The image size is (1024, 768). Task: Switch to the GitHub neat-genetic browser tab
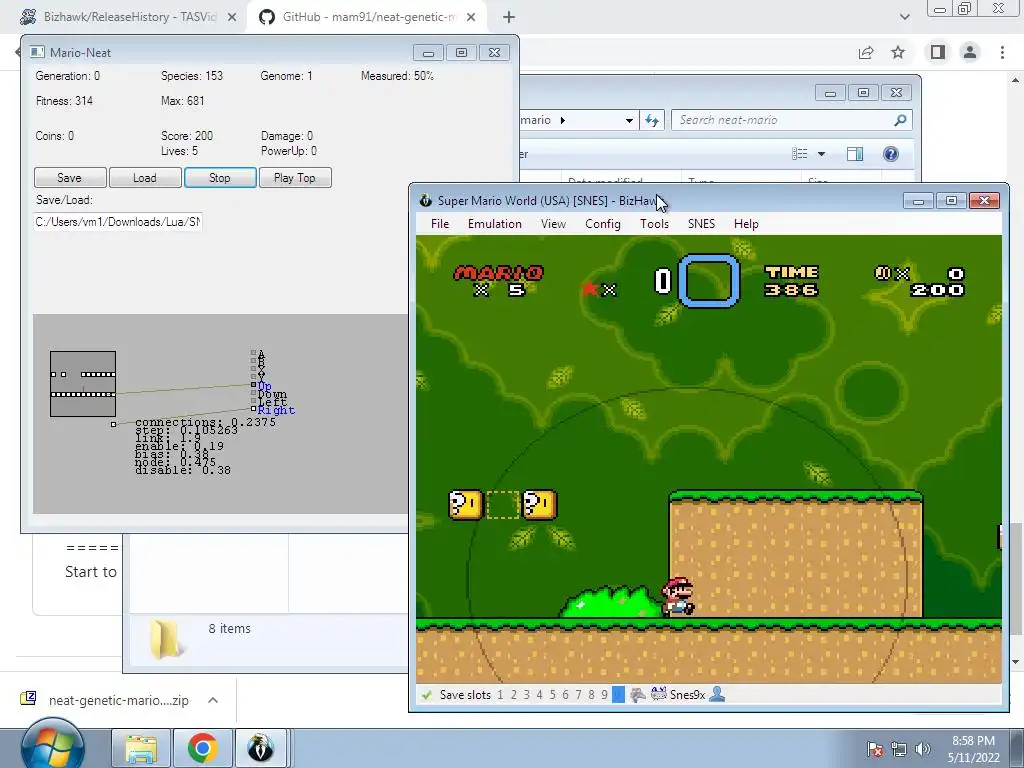pyautogui.click(x=368, y=17)
